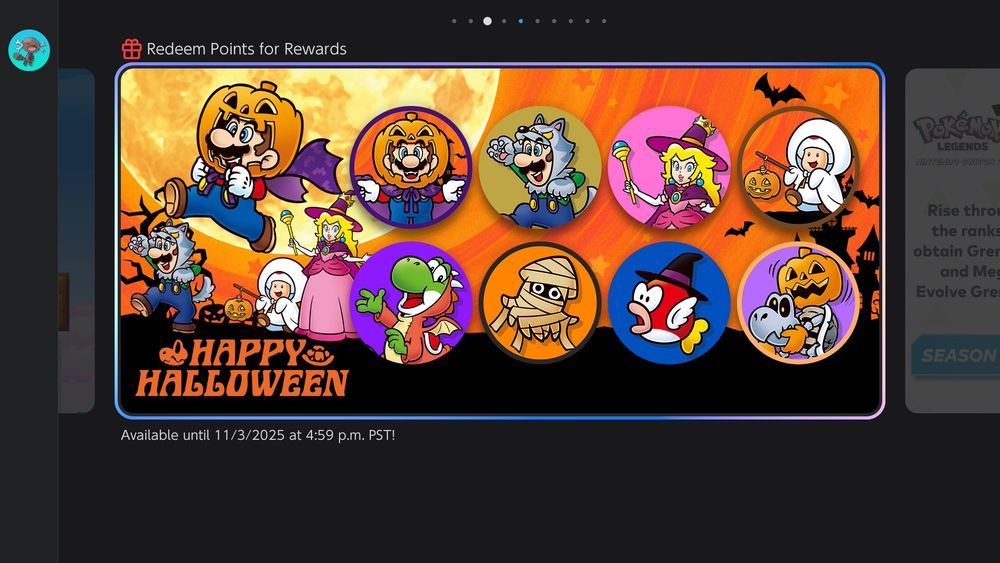Select the pumpkin-head Mario circle icon
The image size is (1000, 563).
[x=411, y=167]
